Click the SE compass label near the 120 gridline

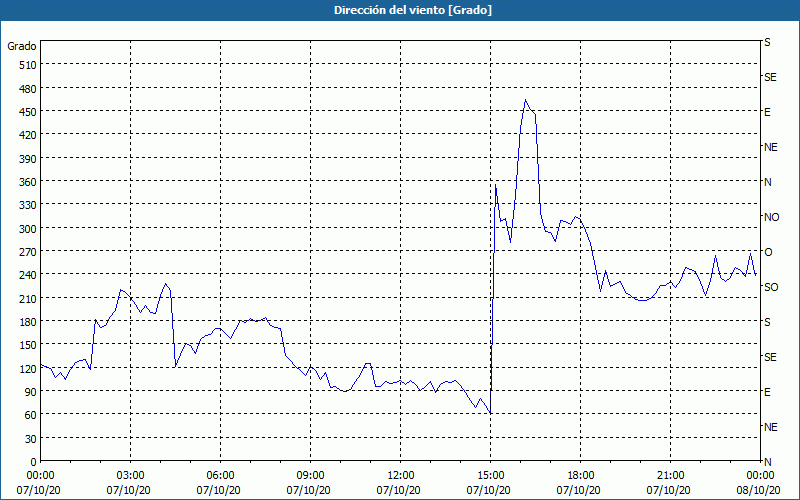pyautogui.click(x=770, y=357)
